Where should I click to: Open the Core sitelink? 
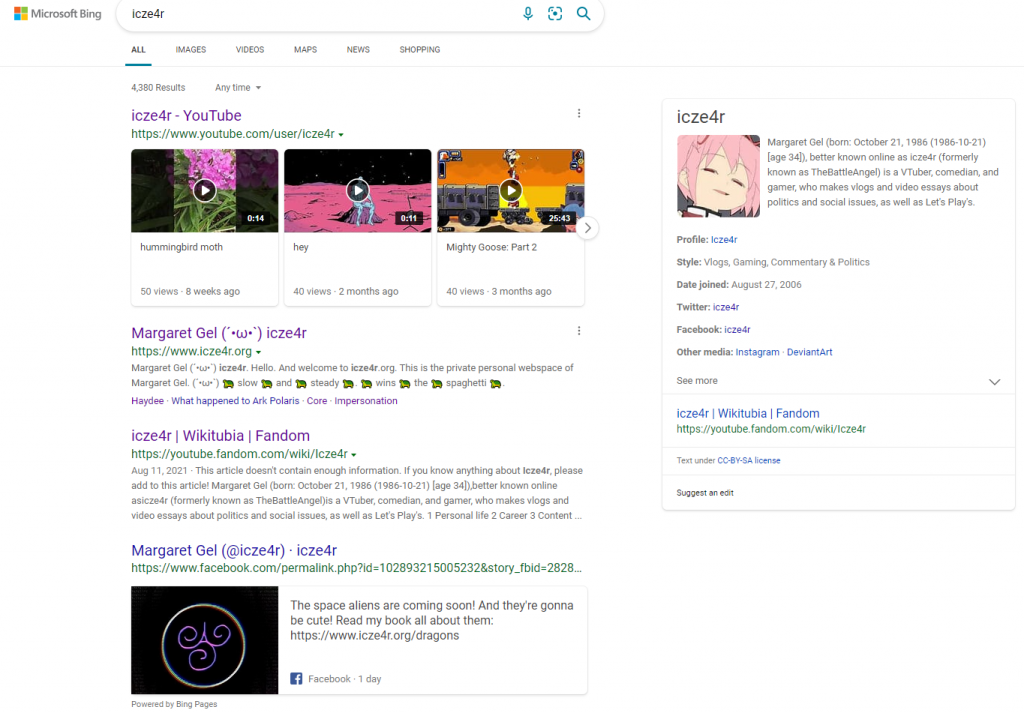pyautogui.click(x=317, y=401)
